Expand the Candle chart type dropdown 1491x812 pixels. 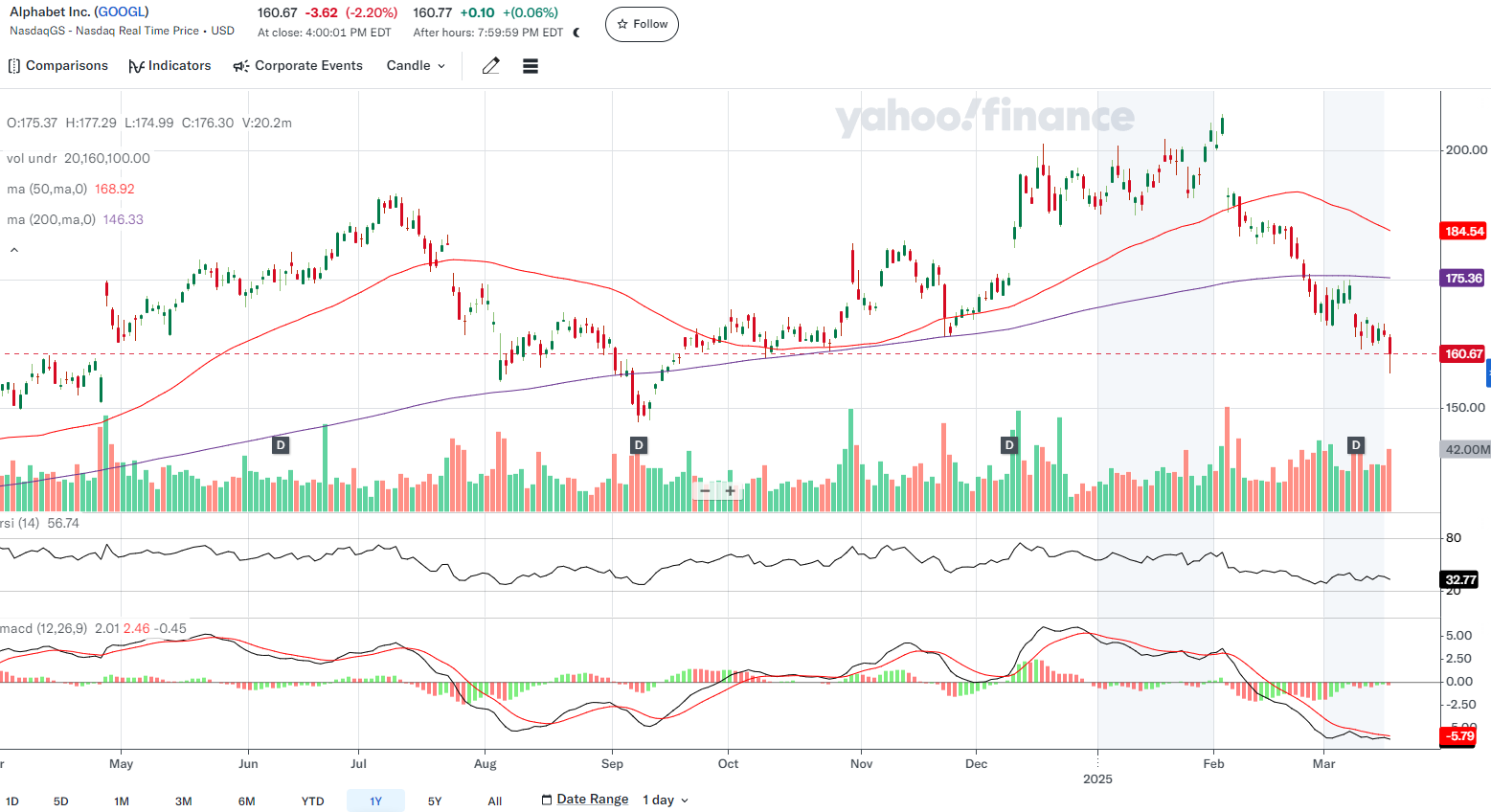click(416, 66)
